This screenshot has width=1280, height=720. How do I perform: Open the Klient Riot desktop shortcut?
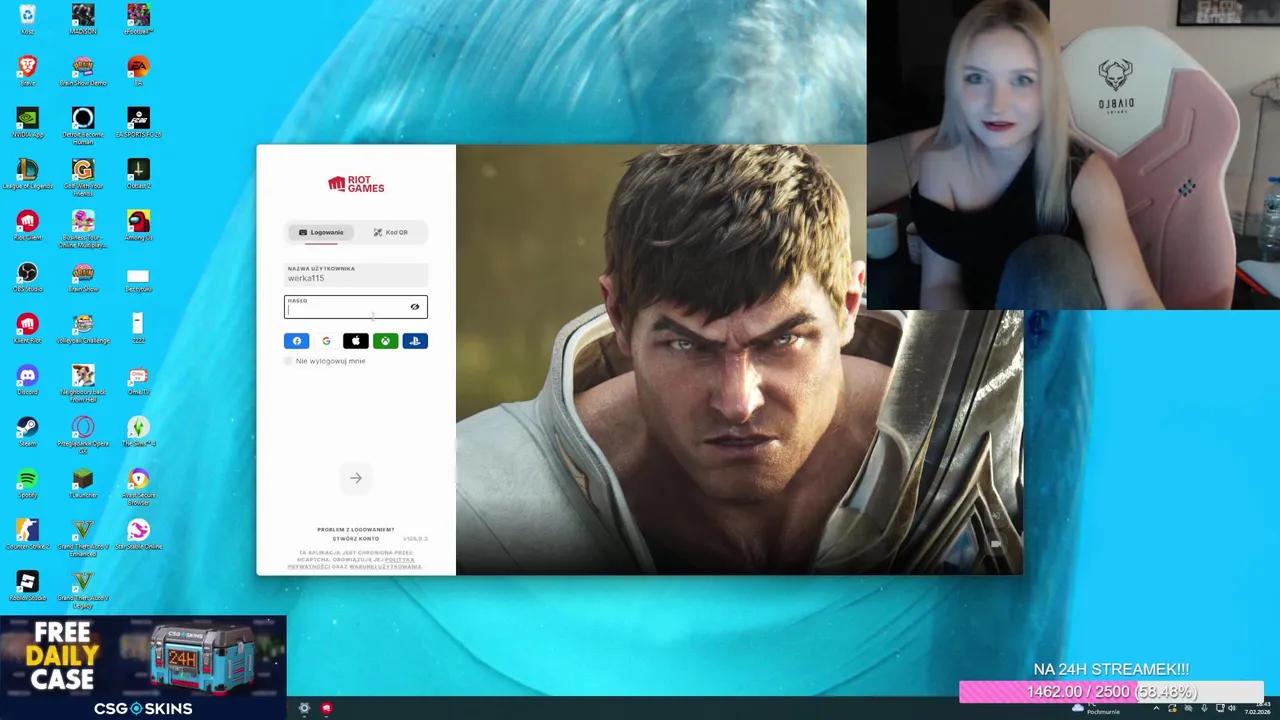[27, 329]
